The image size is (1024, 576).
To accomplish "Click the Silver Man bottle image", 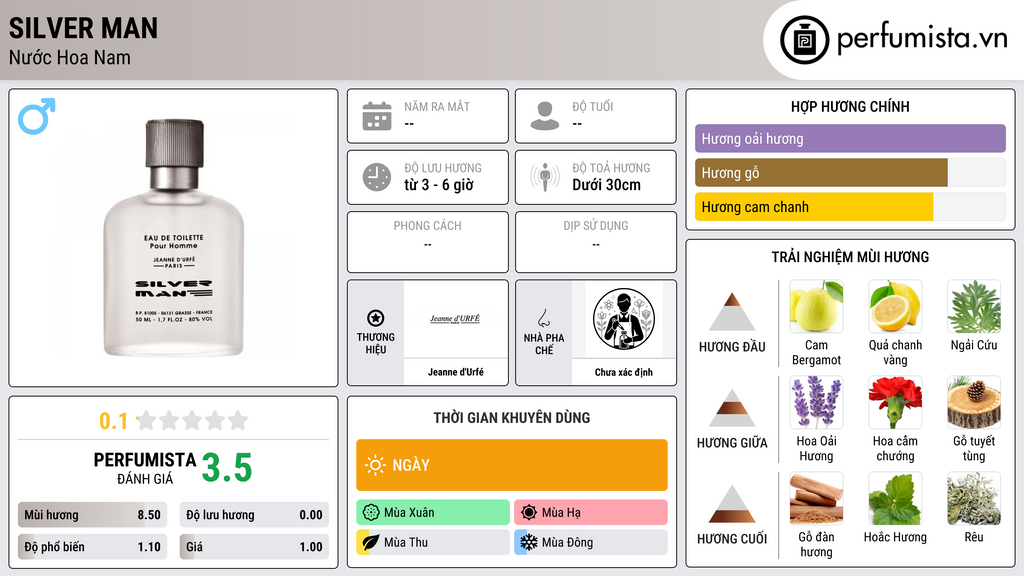I will [174, 238].
